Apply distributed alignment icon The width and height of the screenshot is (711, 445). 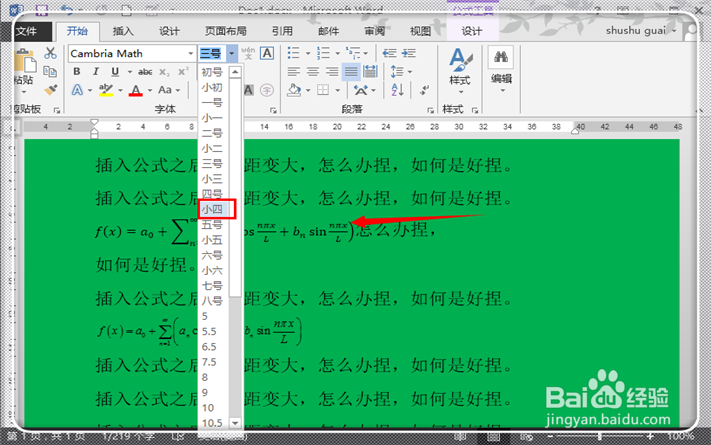(x=370, y=71)
